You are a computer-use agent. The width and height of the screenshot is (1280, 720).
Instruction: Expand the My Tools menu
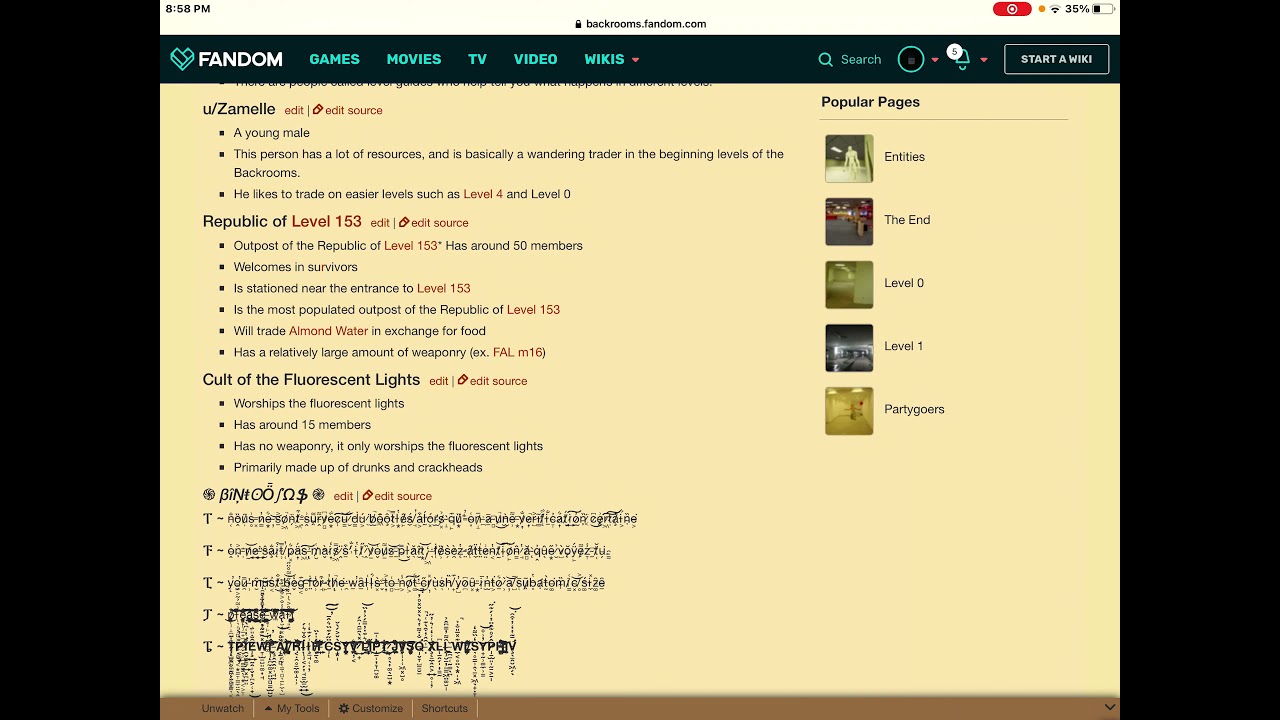coord(292,708)
